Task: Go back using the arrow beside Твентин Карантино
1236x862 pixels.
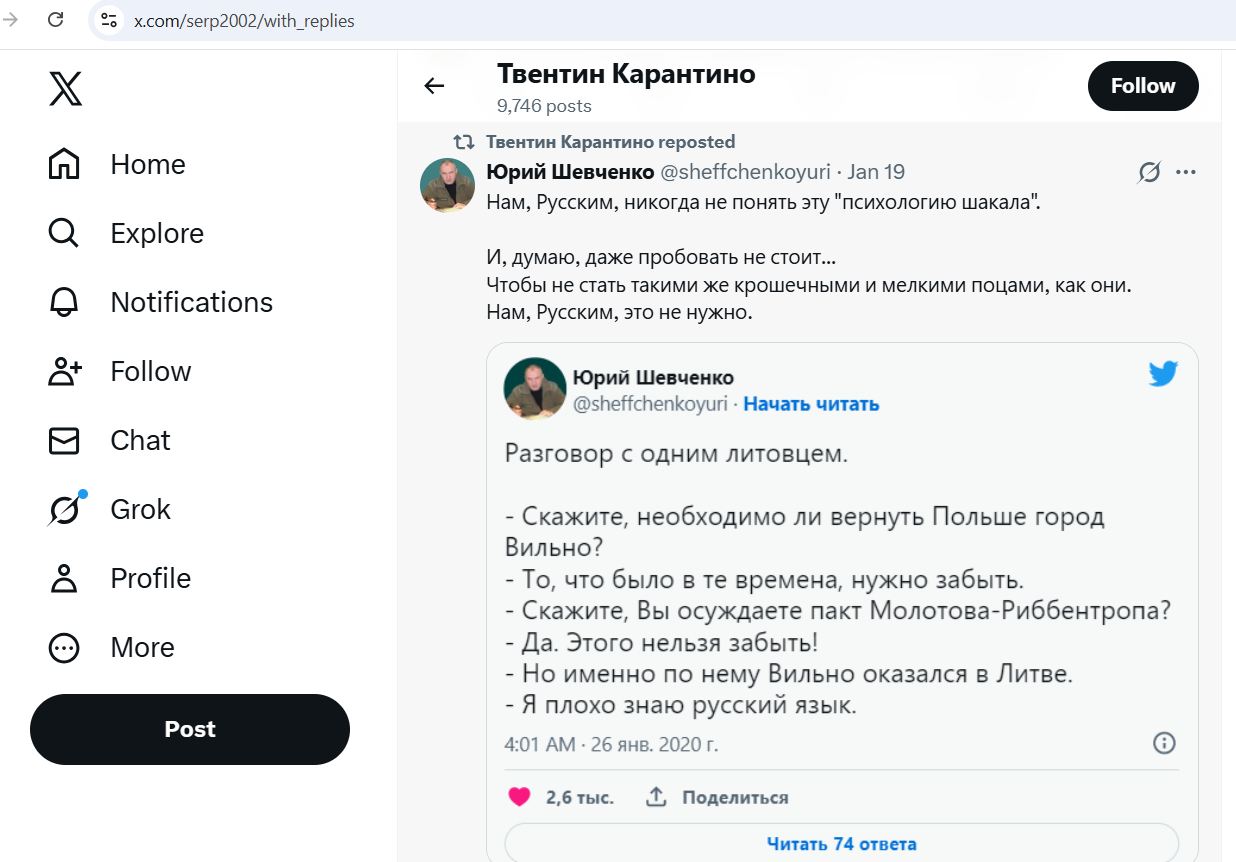Action: (433, 86)
